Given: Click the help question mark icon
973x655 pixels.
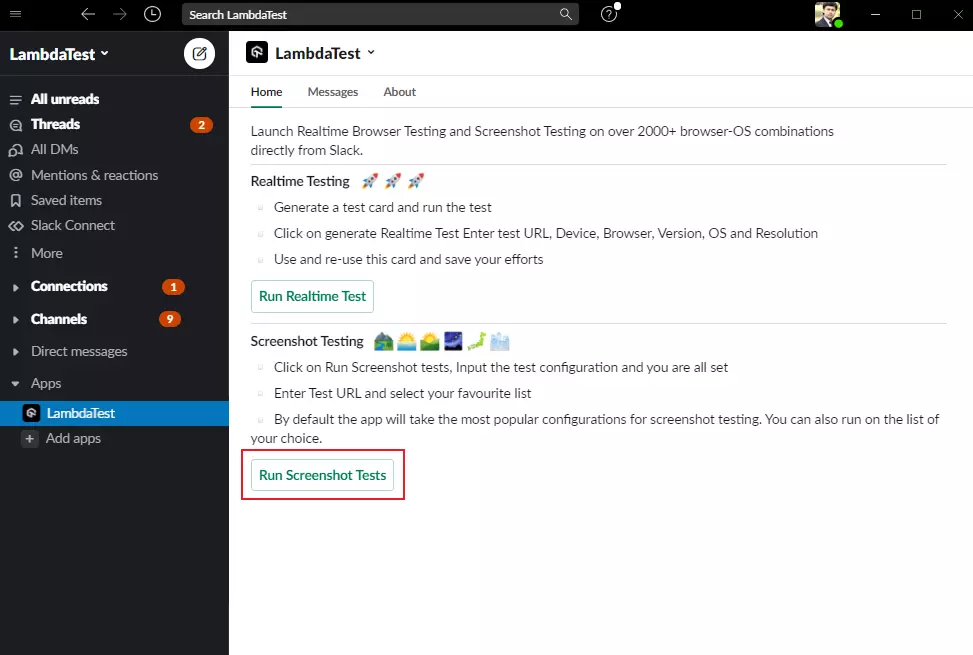Looking at the screenshot, I should [609, 14].
